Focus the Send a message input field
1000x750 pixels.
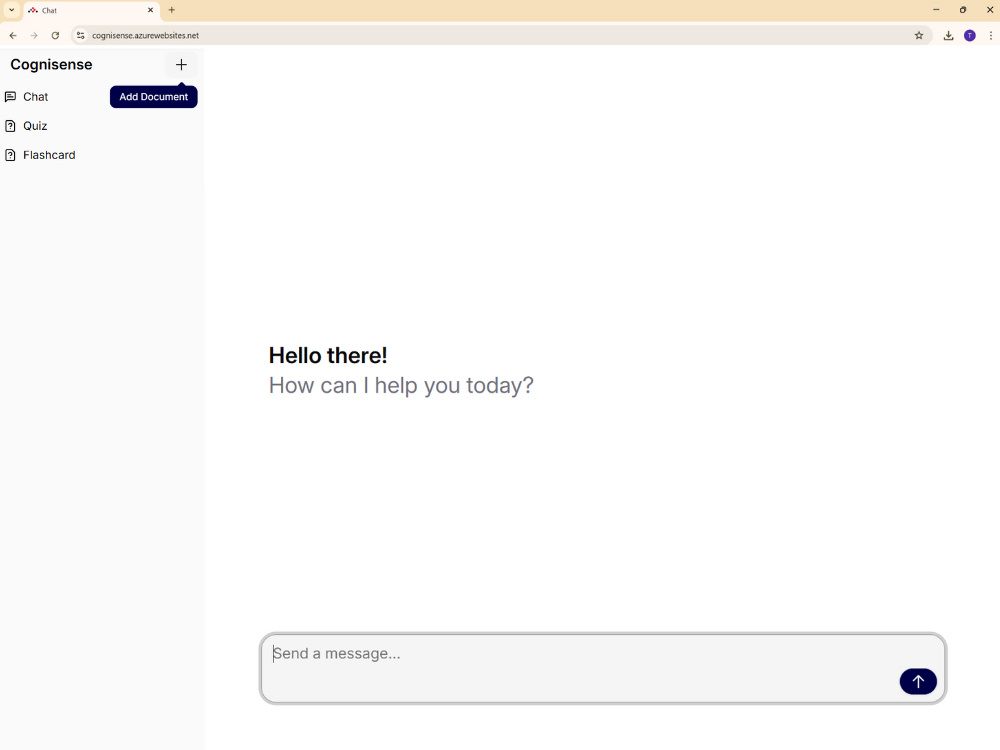click(x=603, y=668)
